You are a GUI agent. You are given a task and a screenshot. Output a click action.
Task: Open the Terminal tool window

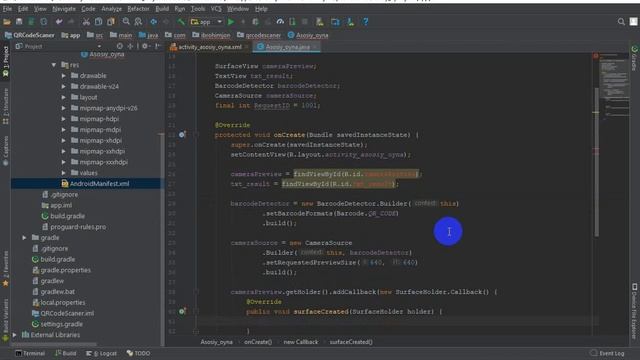[x=30, y=353]
